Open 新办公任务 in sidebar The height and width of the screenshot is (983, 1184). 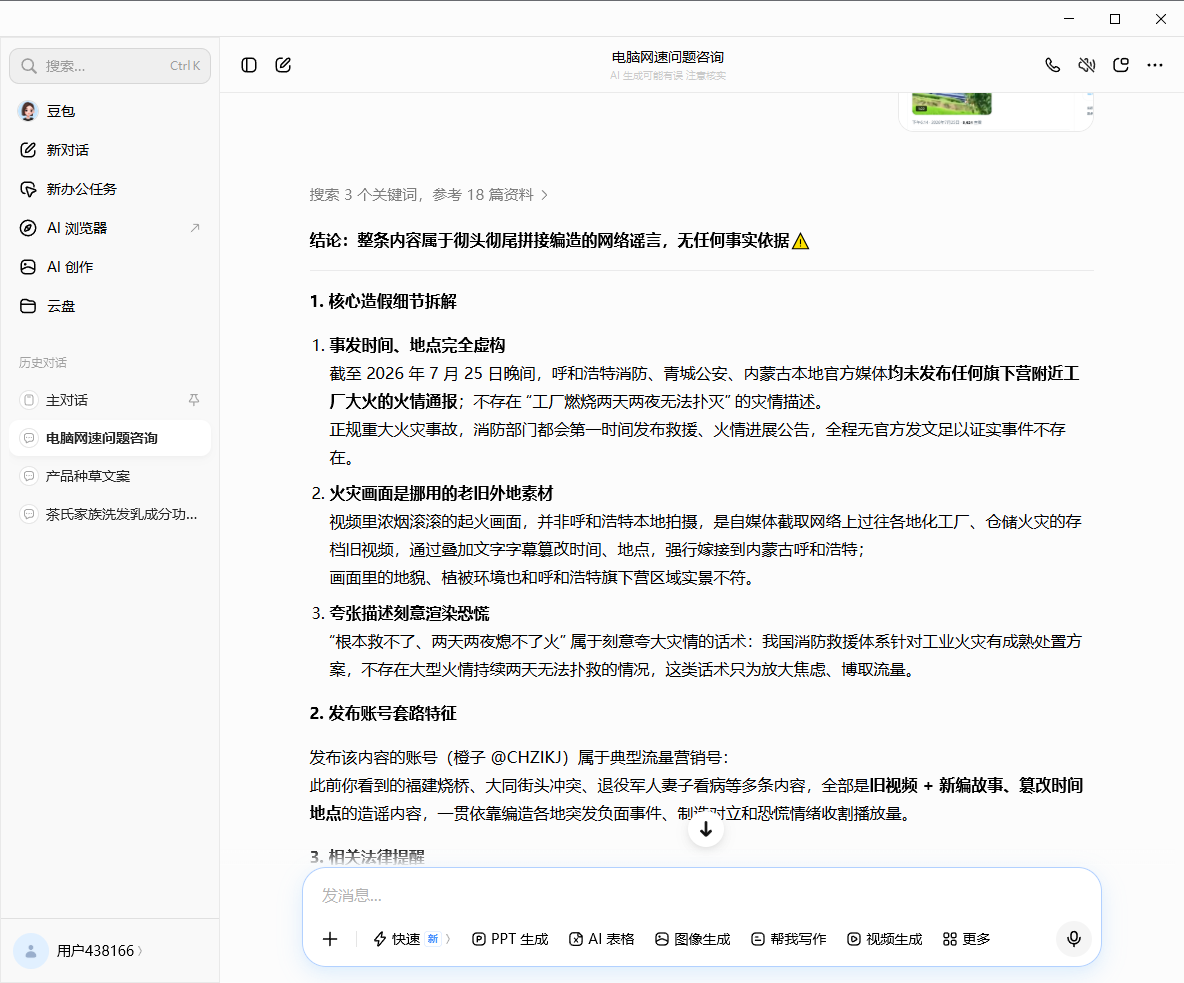pos(110,189)
